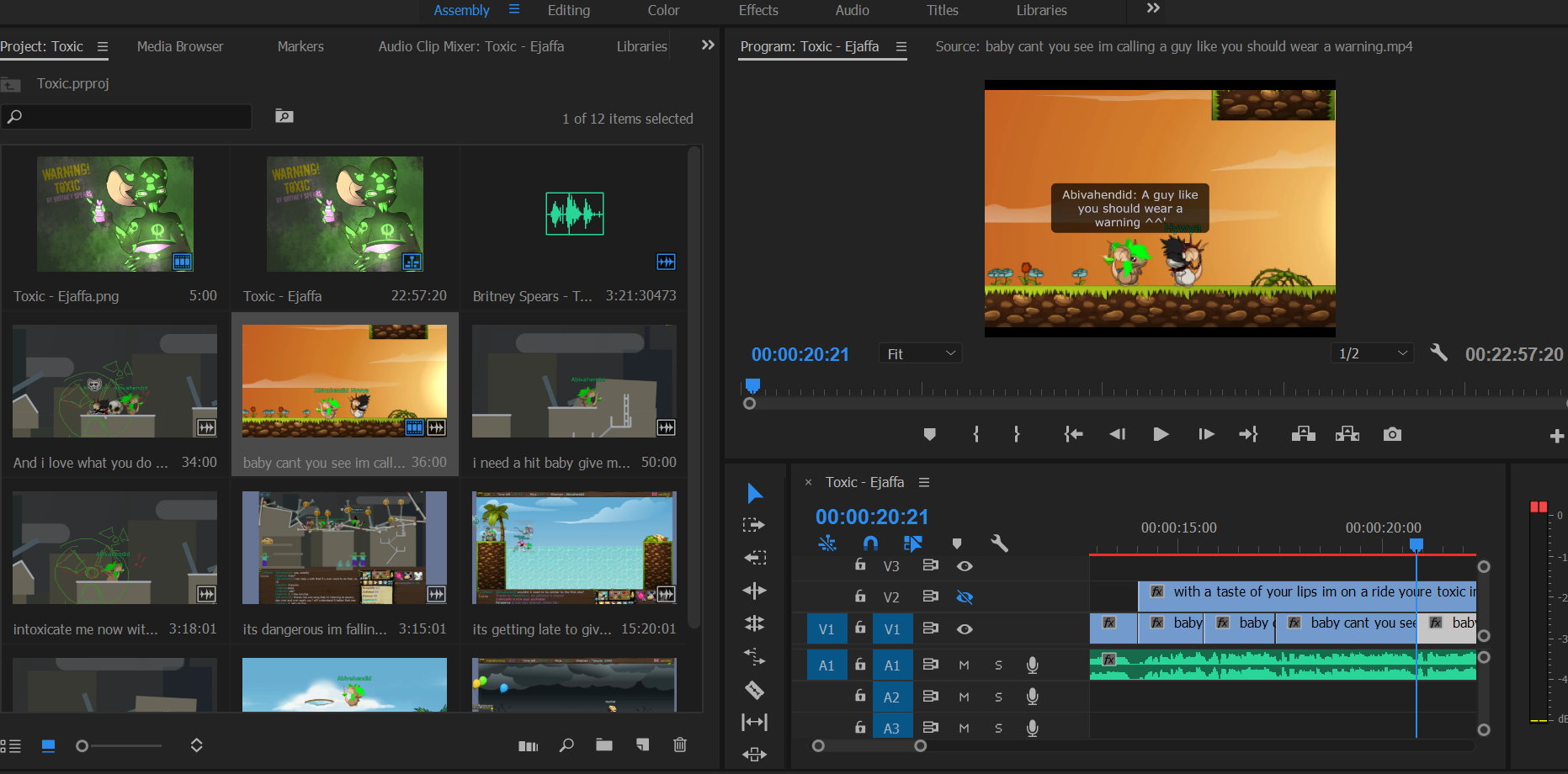This screenshot has width=1568, height=774.
Task: Click Automate to Sequence button
Action: (x=529, y=745)
